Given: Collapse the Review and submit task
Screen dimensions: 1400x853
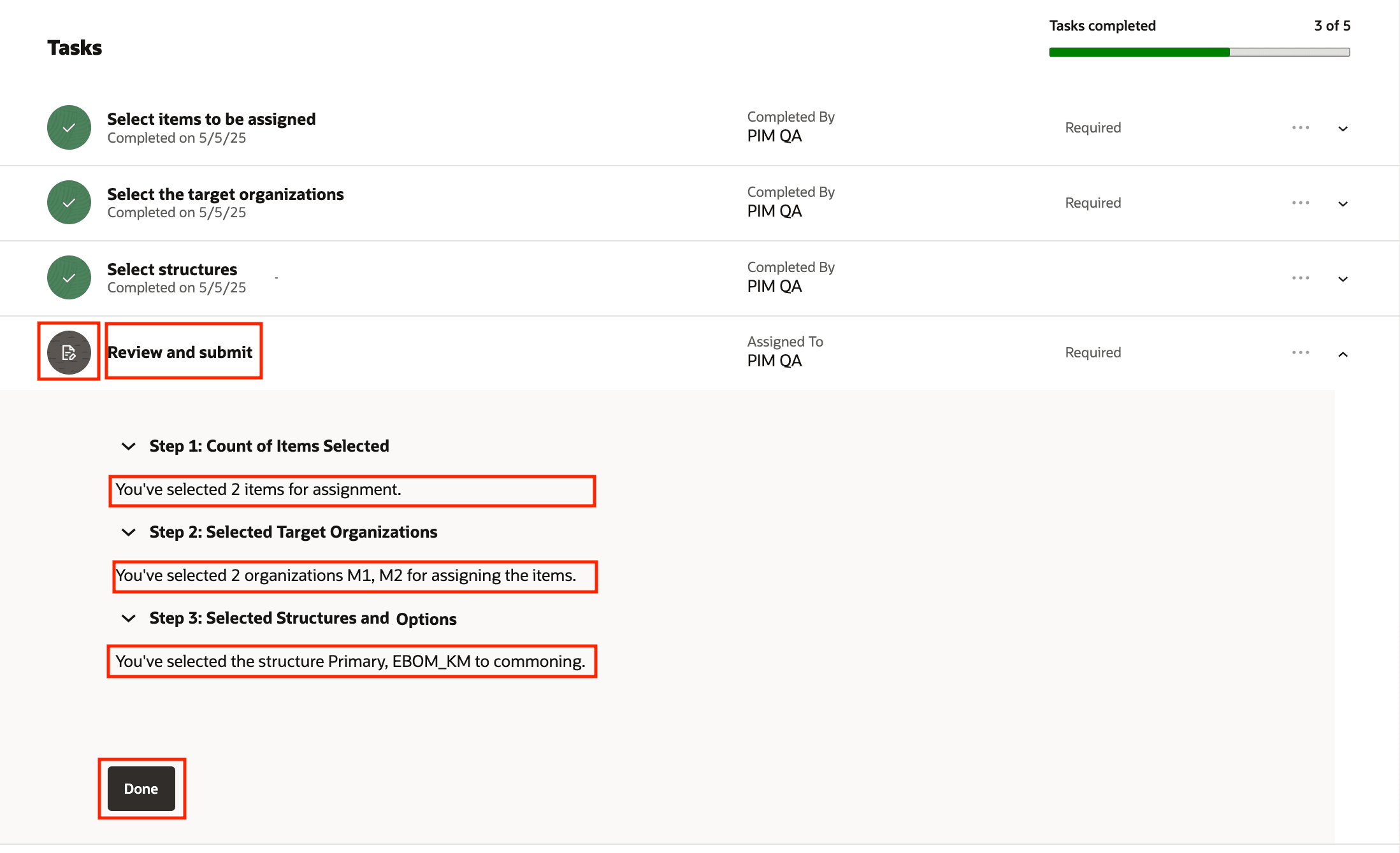Looking at the screenshot, I should tap(1343, 354).
